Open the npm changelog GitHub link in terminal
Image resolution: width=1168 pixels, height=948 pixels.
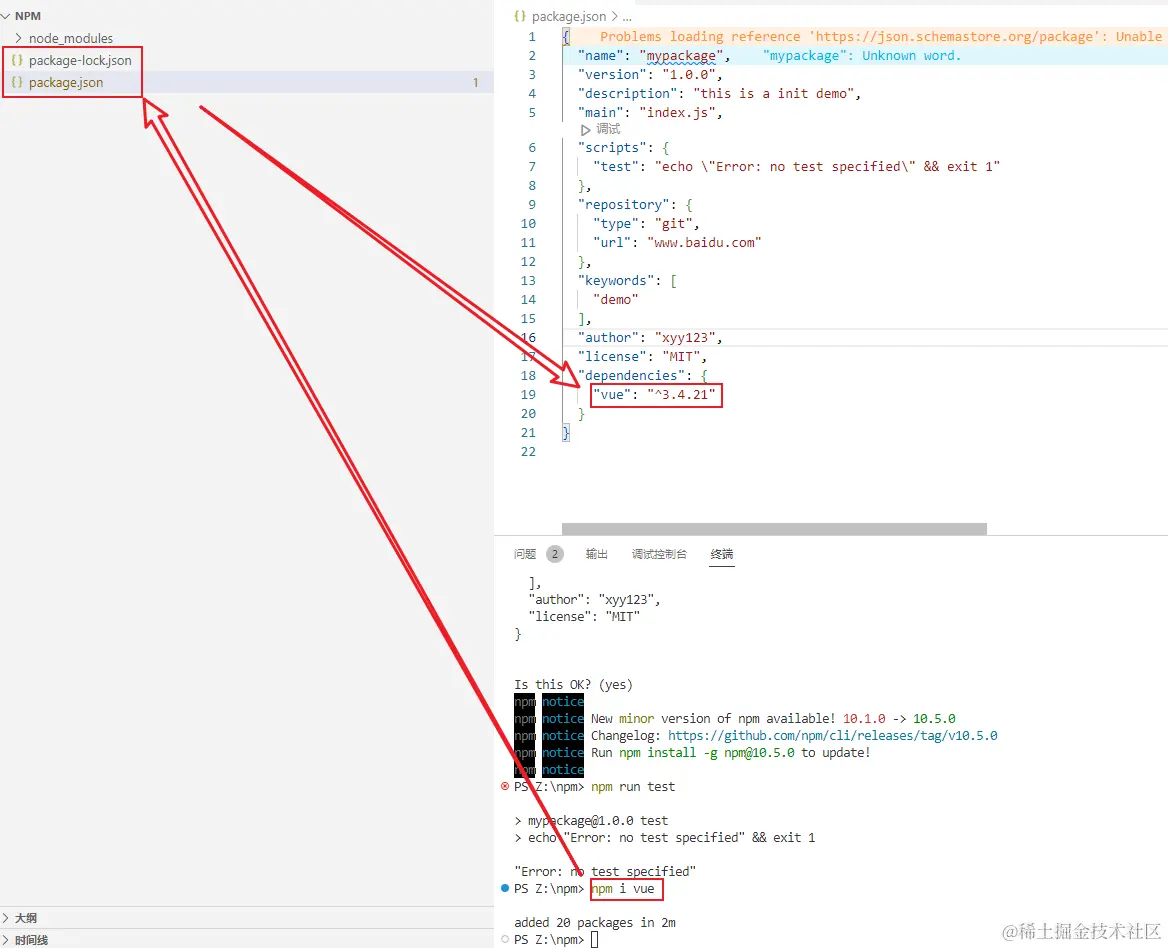(833, 736)
